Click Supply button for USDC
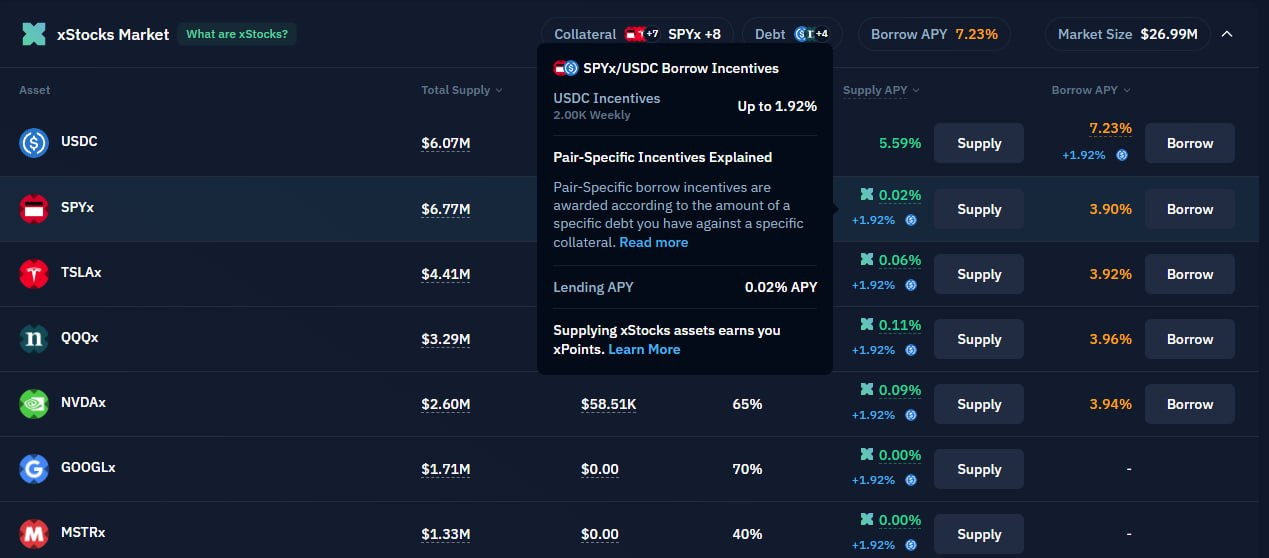The image size is (1269, 558). 979,143
